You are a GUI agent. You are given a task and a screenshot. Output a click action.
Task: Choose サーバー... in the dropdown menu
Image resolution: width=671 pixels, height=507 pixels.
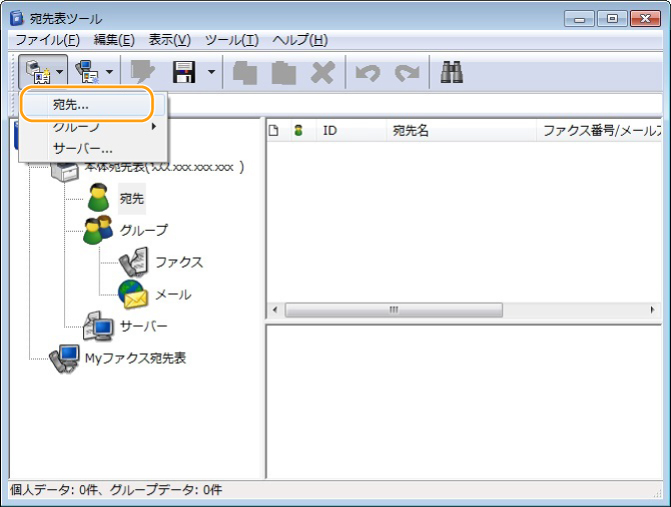82,148
